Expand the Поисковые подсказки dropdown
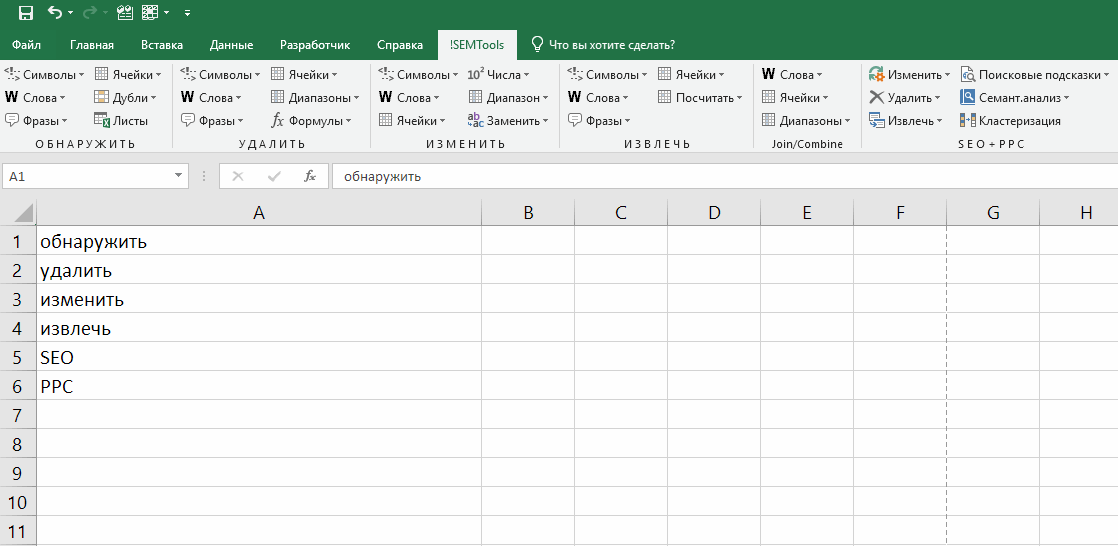Image resolution: width=1118 pixels, height=546 pixels. click(x=1105, y=75)
